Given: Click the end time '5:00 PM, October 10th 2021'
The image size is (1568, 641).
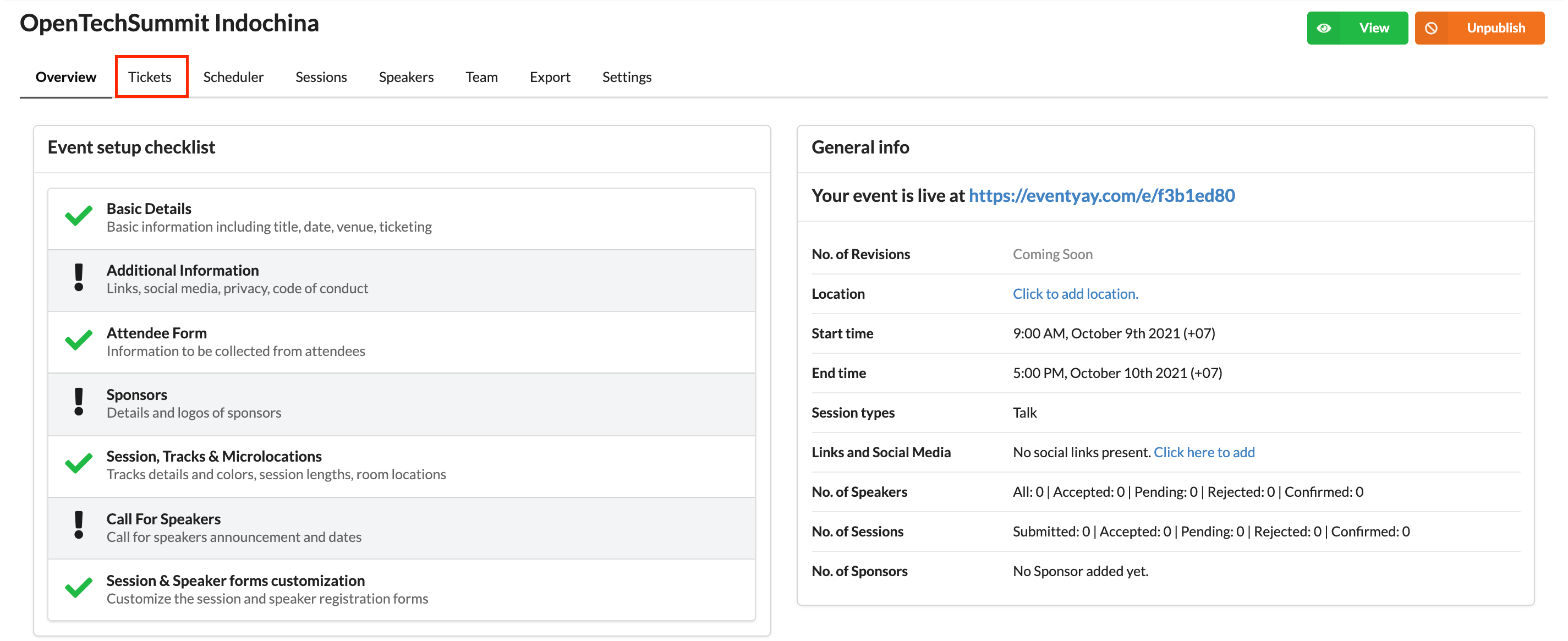Looking at the screenshot, I should point(1117,373).
